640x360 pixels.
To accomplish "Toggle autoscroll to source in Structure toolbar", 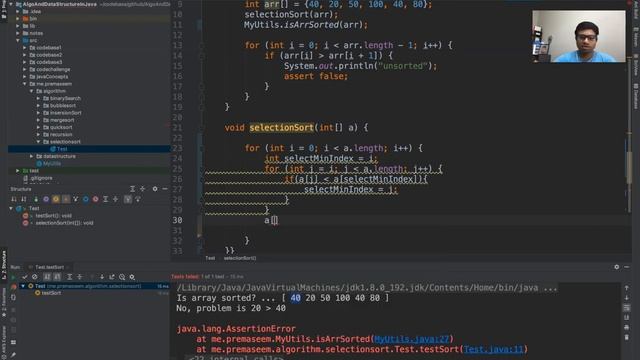I will click(x=128, y=199).
